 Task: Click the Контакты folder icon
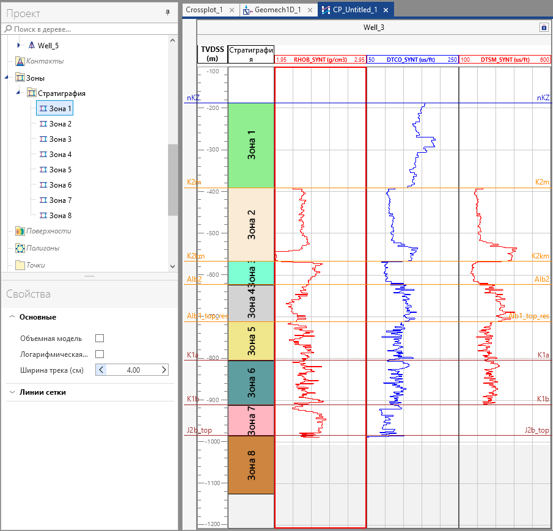[20, 61]
